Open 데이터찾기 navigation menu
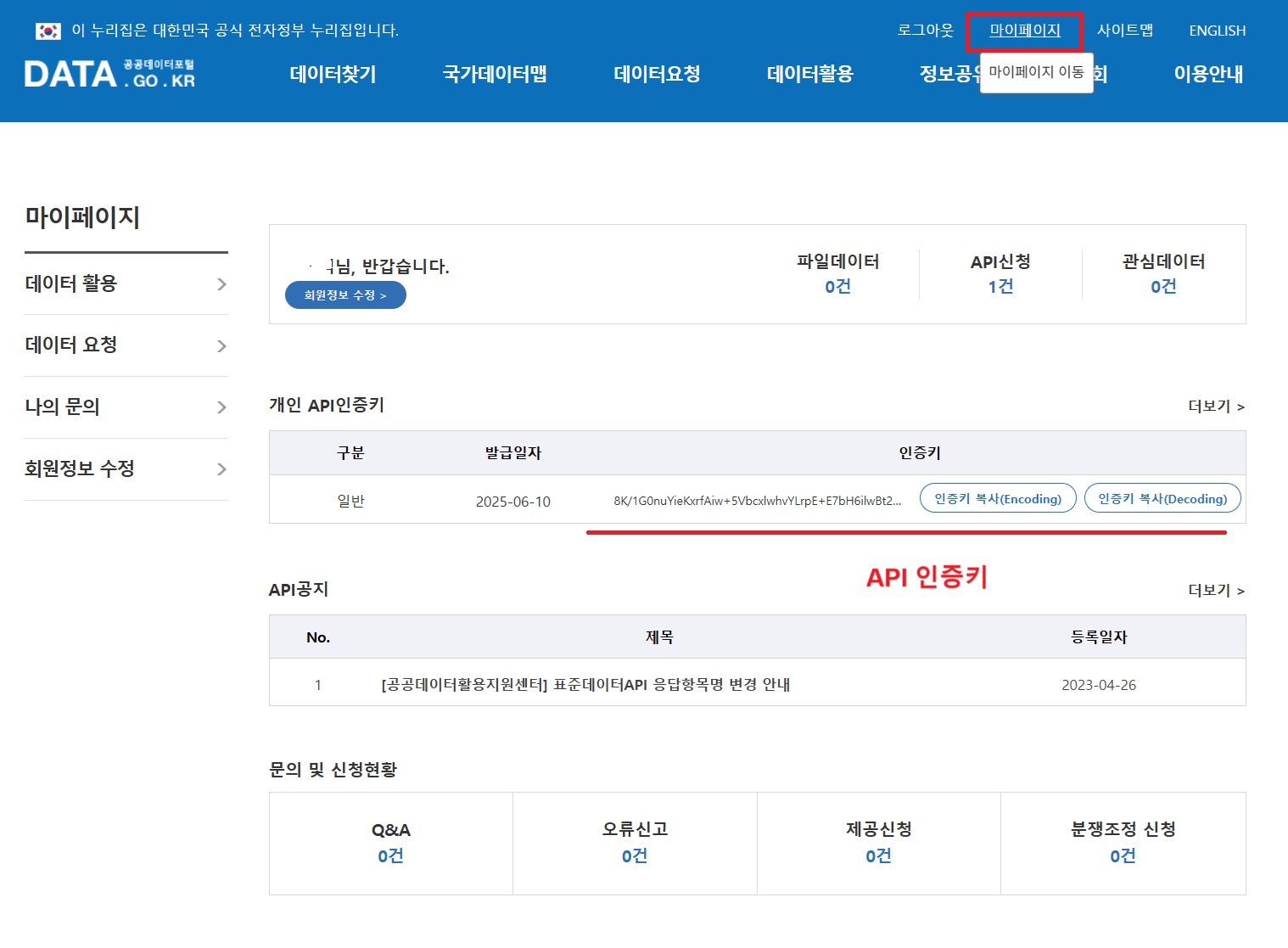The width and height of the screenshot is (1288, 948). (333, 75)
